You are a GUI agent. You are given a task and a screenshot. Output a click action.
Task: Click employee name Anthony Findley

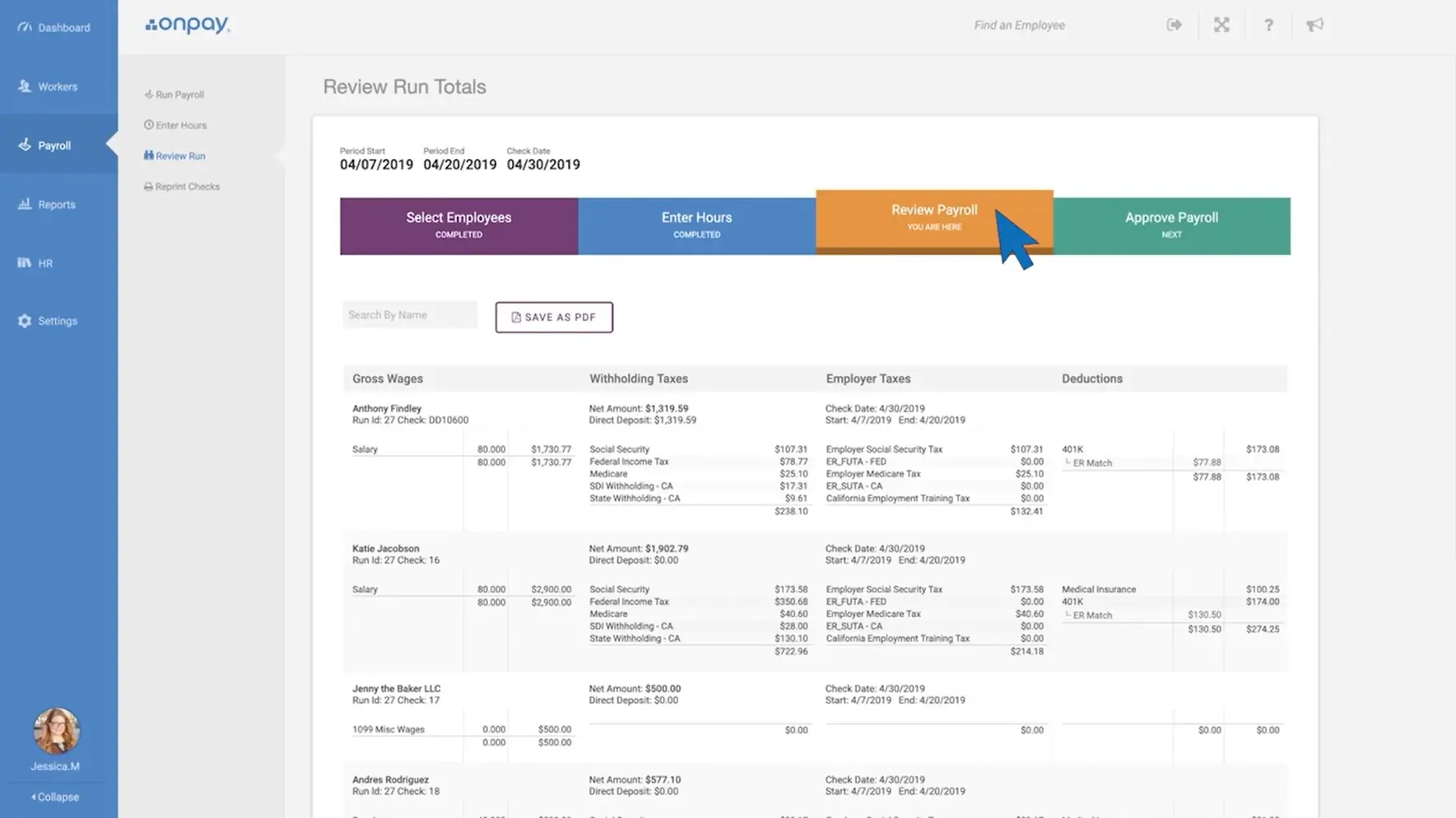click(387, 408)
